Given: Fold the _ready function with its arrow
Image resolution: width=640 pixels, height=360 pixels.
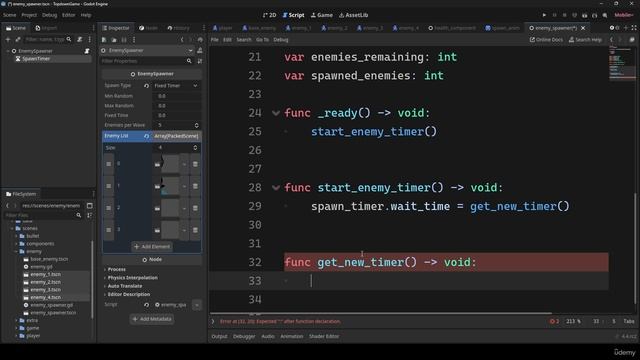Looking at the screenshot, I should click(x=276, y=113).
